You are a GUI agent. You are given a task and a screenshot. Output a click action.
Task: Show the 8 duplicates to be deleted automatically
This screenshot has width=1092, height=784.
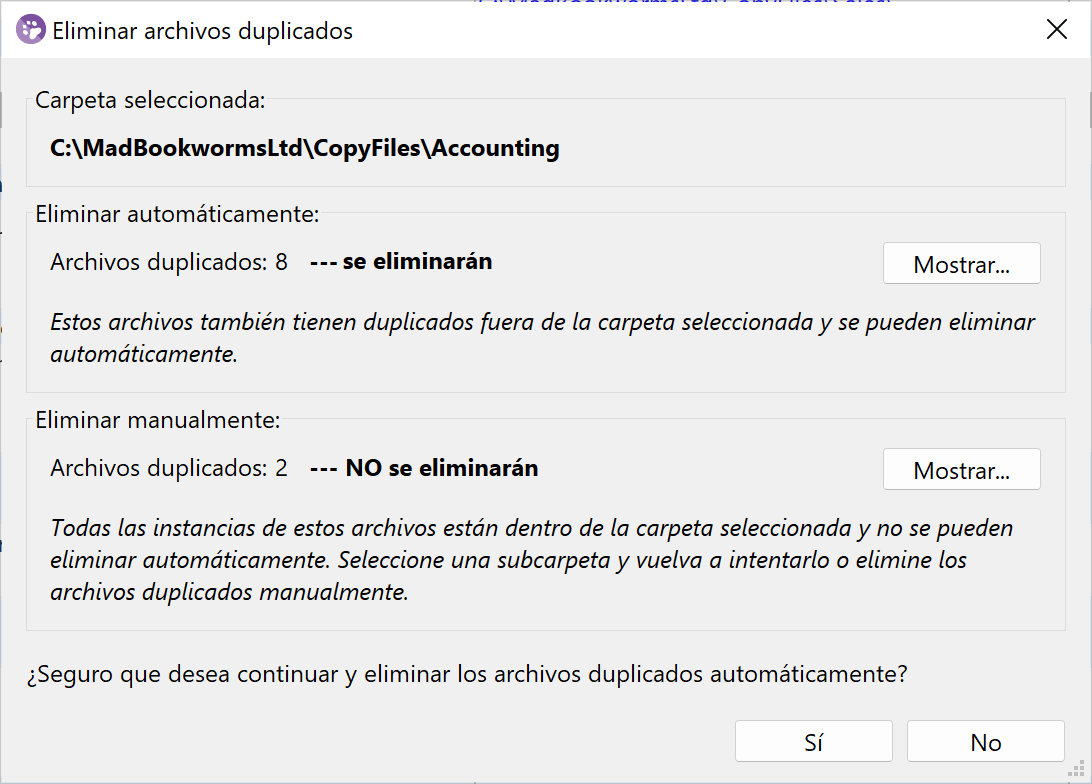(961, 264)
